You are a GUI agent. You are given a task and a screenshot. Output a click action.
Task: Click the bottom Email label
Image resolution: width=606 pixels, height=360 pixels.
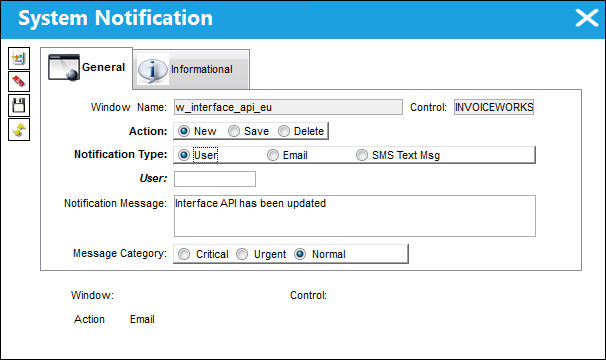142,319
